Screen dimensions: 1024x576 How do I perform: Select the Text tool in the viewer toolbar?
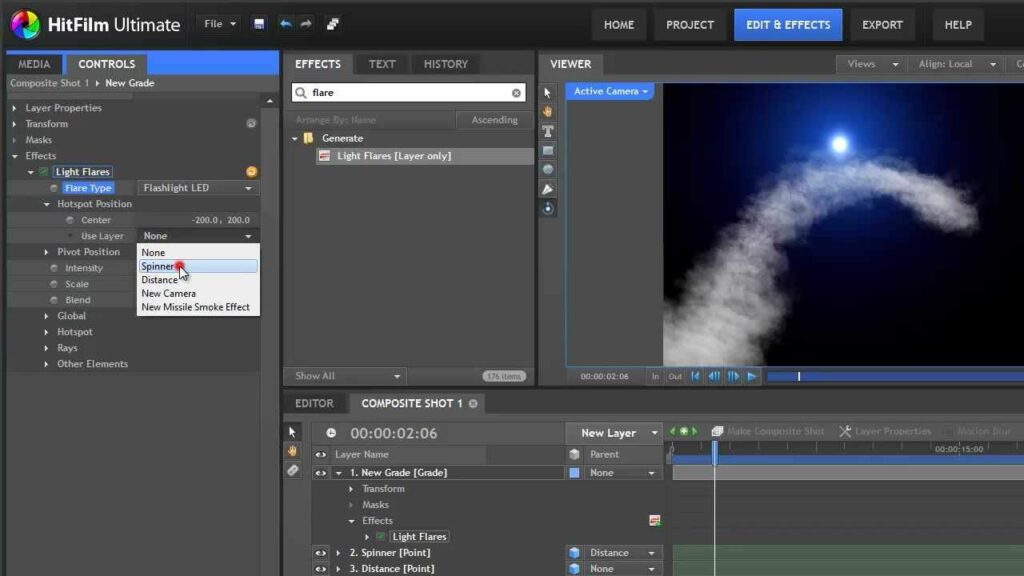point(547,132)
